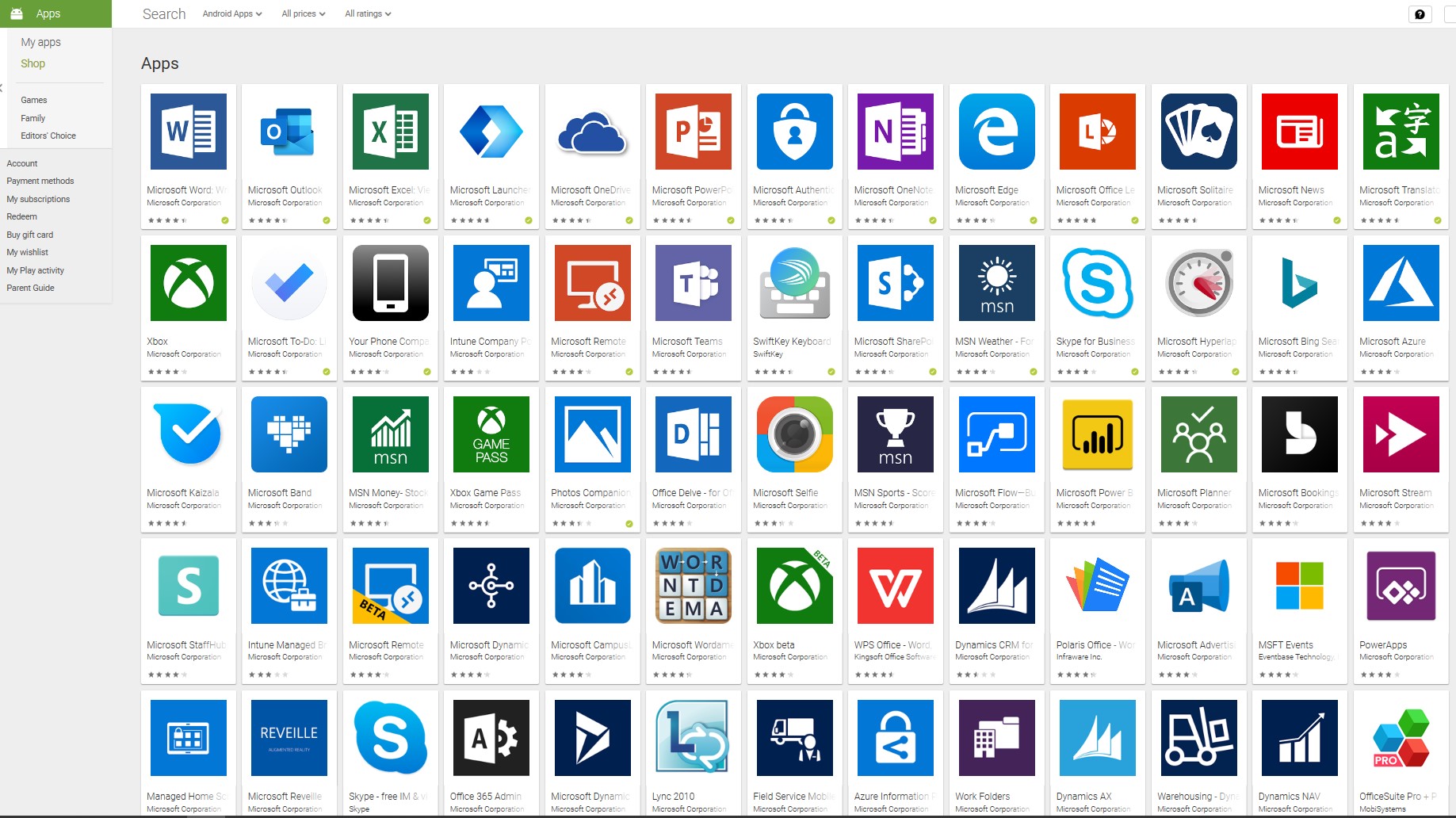This screenshot has height=818, width=1456.
Task: Expand the Android Apps dropdown
Action: [x=231, y=14]
